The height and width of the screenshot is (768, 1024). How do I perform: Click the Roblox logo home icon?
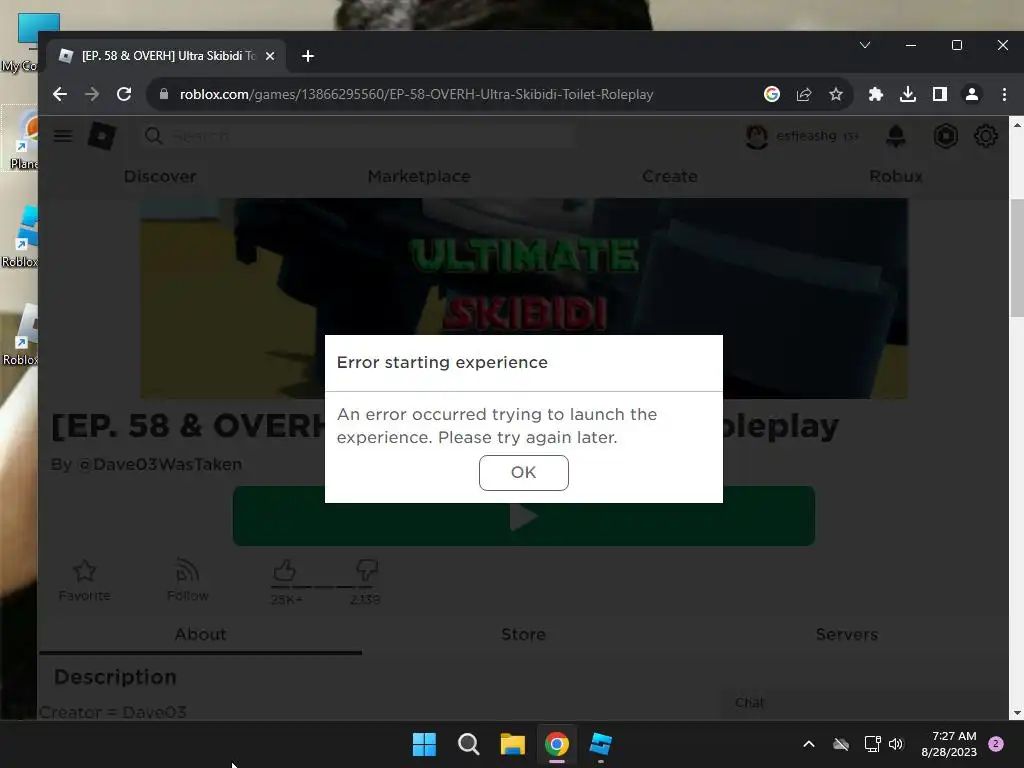pos(102,136)
